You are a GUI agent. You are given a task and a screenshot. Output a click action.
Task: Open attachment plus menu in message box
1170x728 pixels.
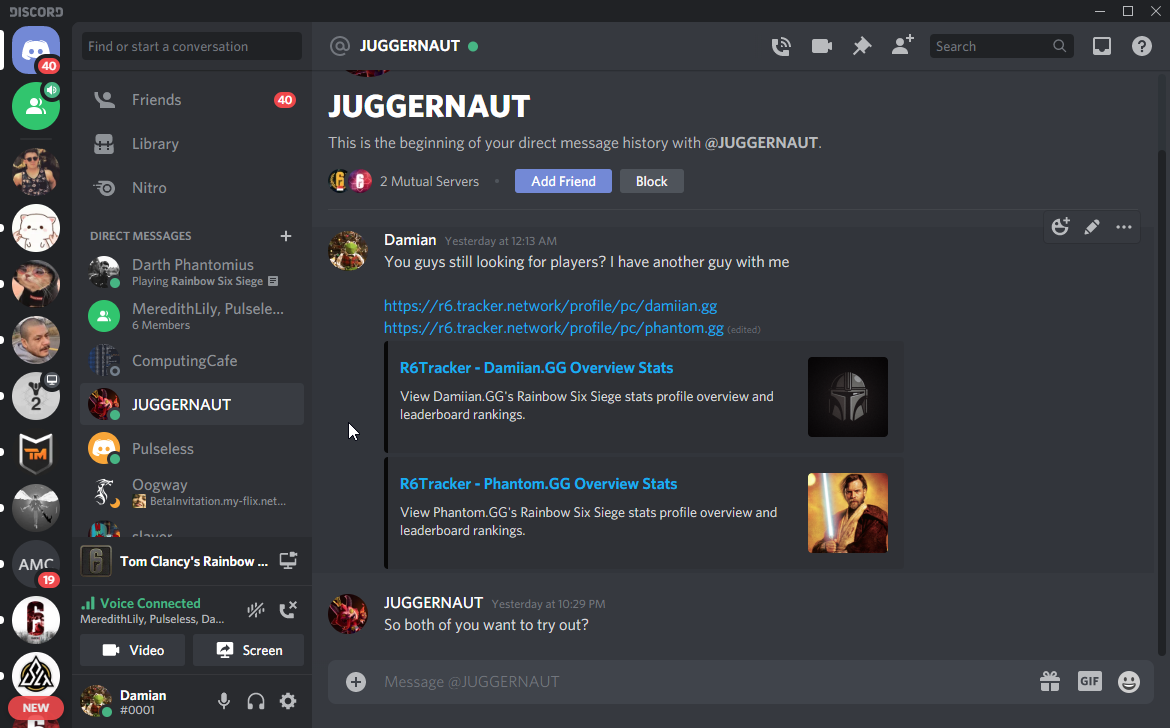click(x=356, y=682)
